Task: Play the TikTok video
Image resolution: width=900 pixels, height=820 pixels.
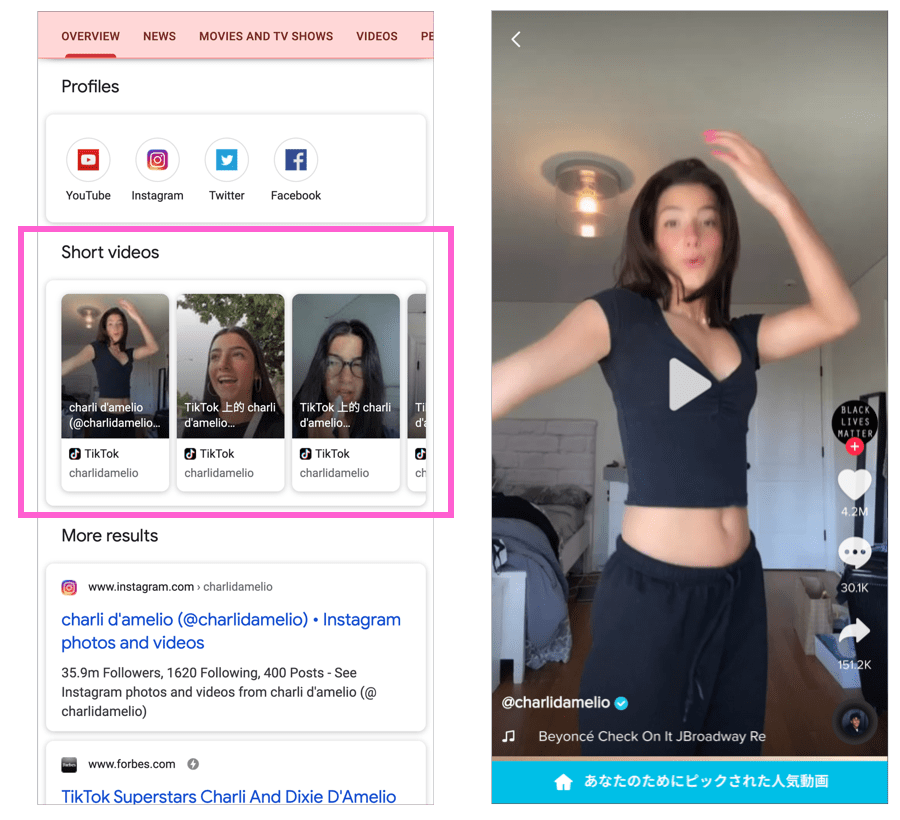Action: tap(689, 384)
